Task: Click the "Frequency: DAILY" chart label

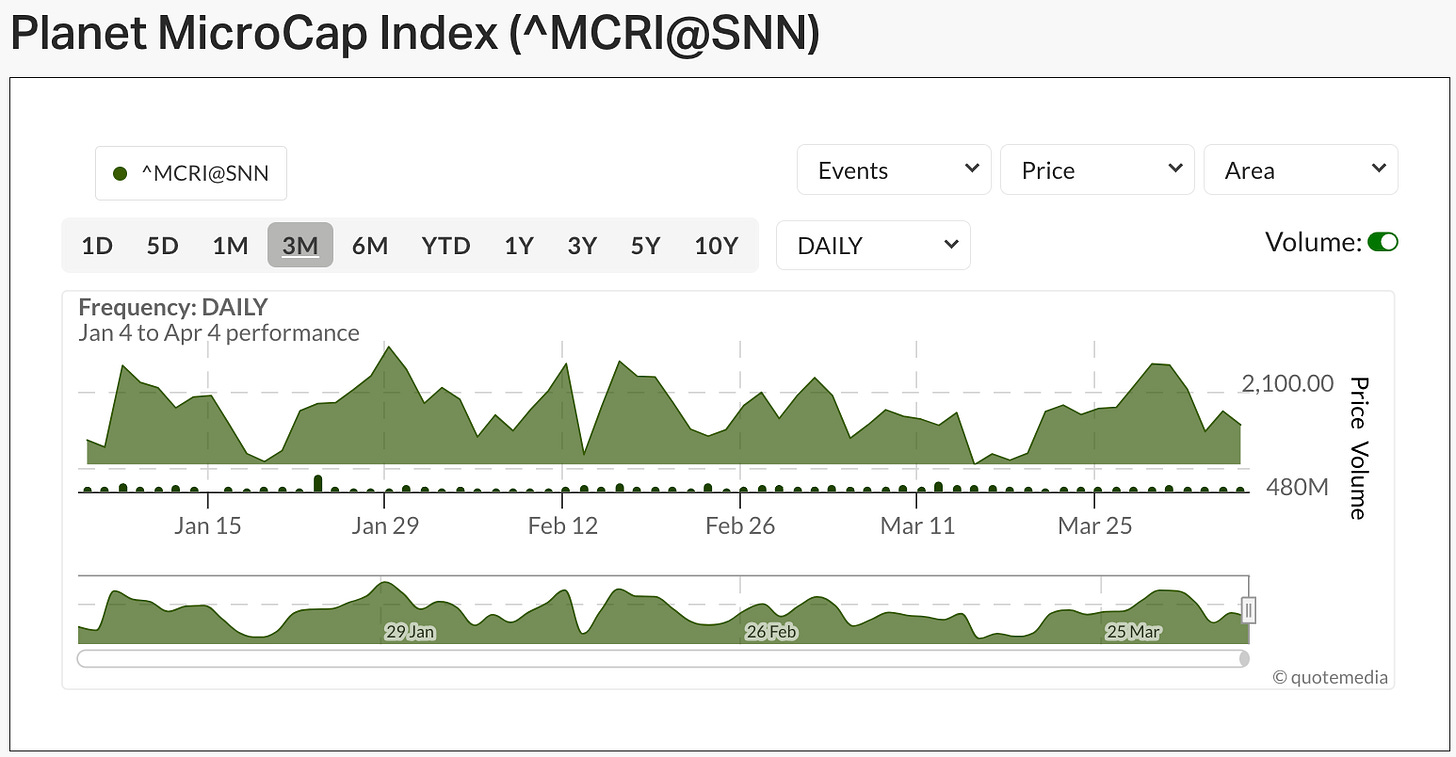Action: pos(173,307)
